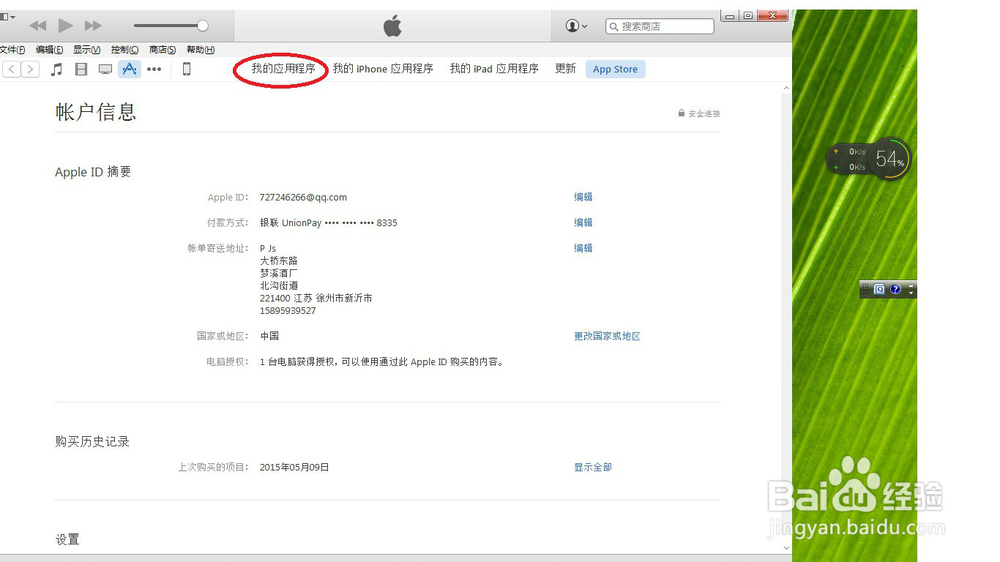Select the Apps library icon
The width and height of the screenshot is (1000, 562).
[x=129, y=69]
